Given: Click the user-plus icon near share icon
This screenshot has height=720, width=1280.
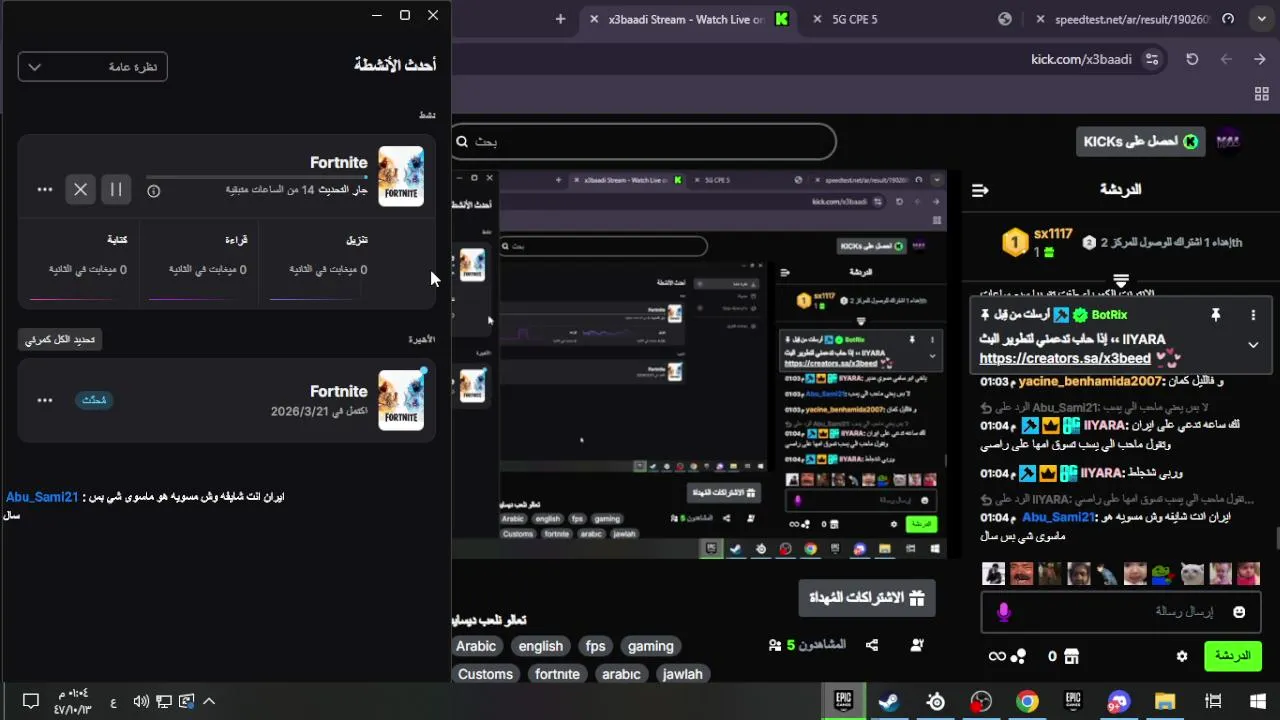Looking at the screenshot, I should tap(918, 645).
